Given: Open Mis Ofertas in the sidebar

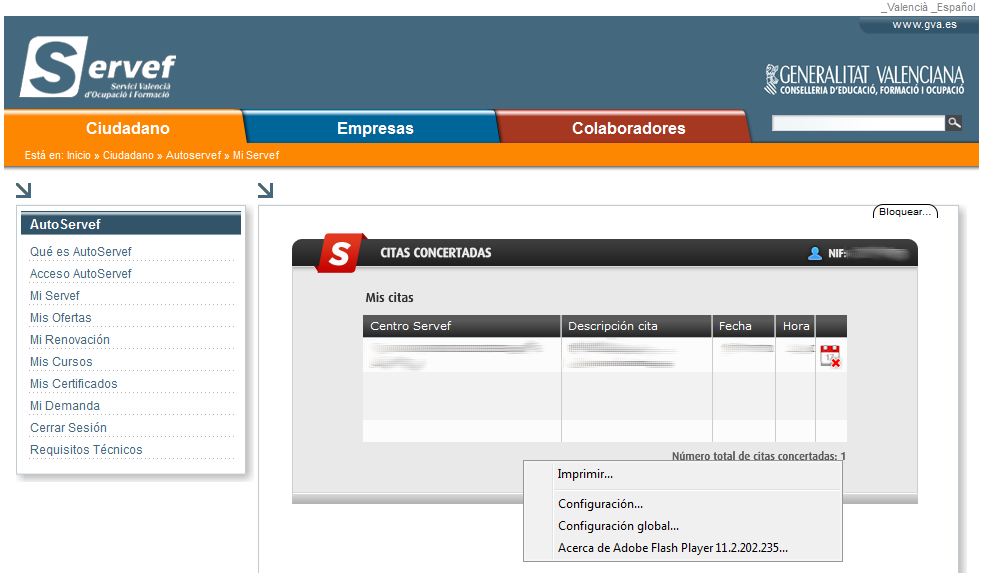Looking at the screenshot, I should tap(61, 318).
